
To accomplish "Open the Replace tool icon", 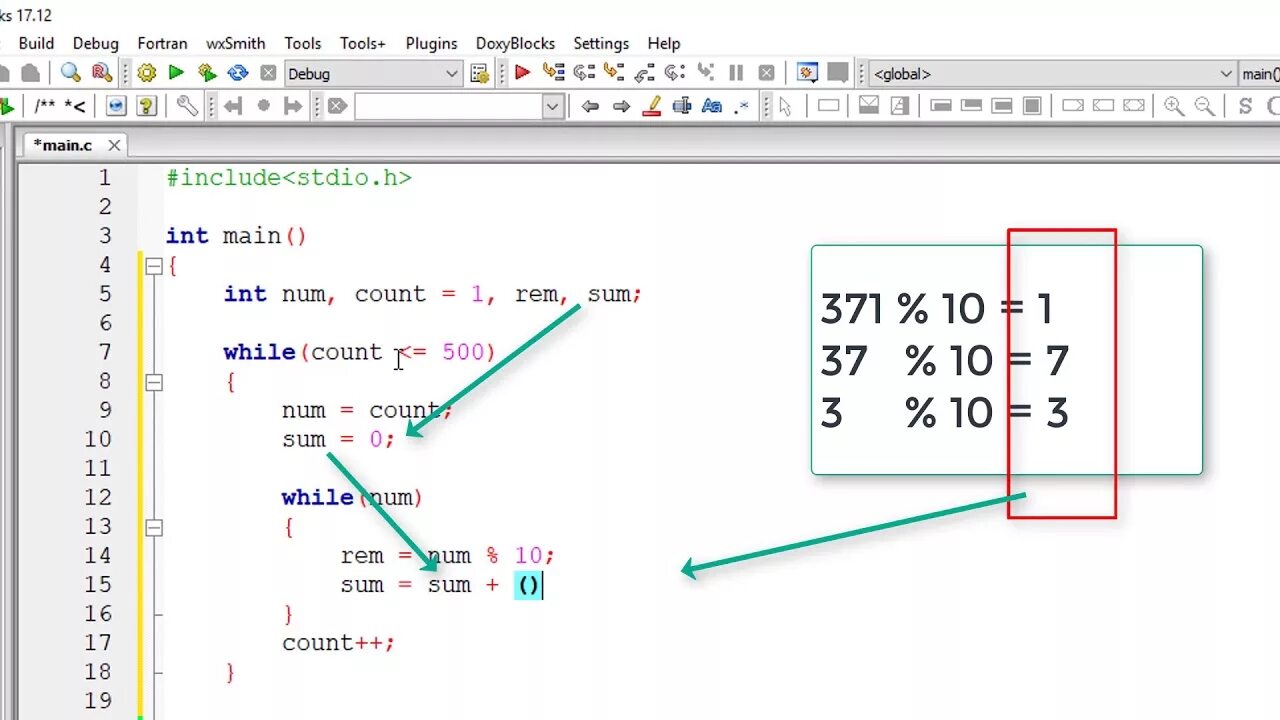I will coord(101,73).
